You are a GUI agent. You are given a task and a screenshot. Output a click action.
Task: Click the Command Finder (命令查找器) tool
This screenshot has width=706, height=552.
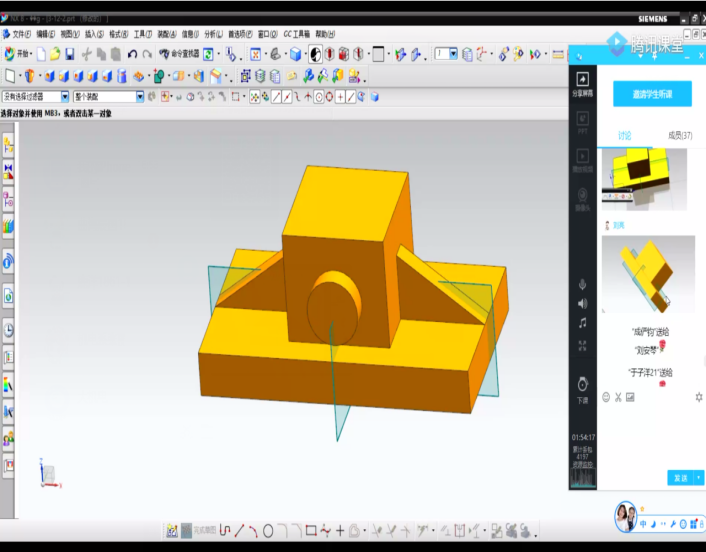178,54
